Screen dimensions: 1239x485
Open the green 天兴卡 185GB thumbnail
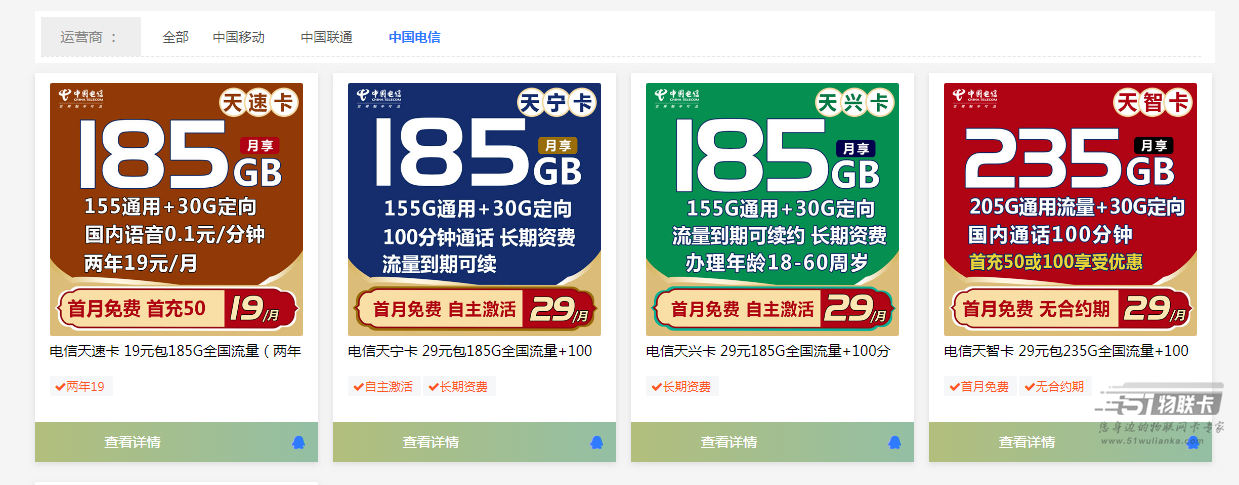[x=772, y=209]
